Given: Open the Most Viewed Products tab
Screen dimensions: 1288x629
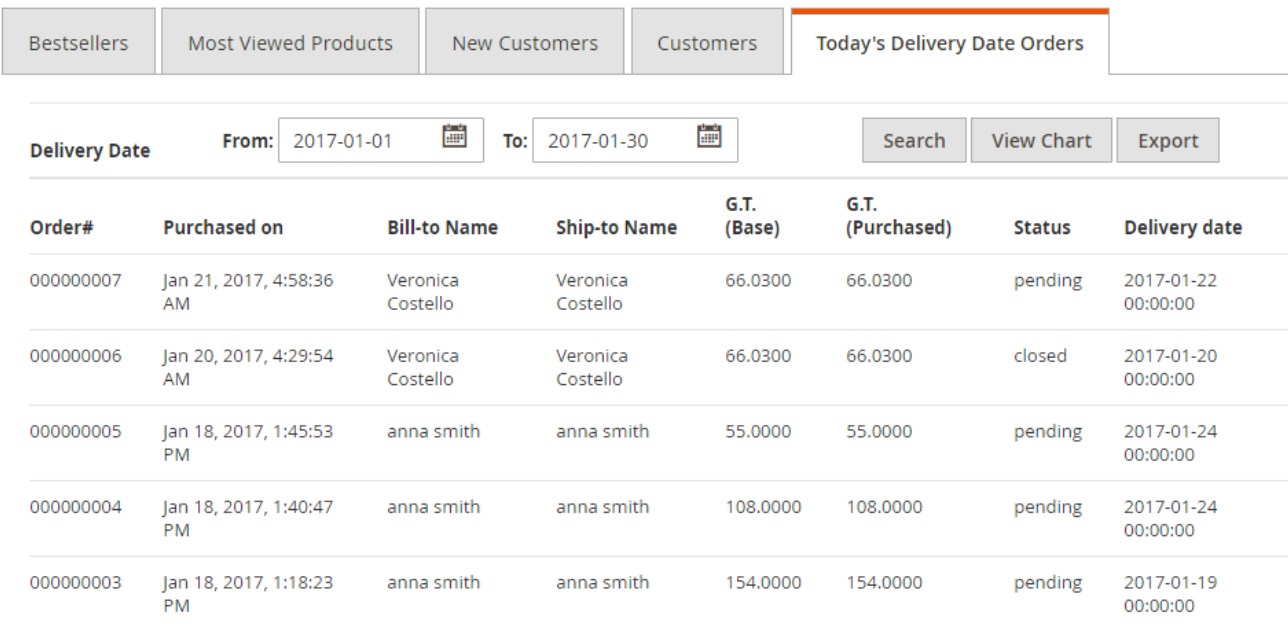Looking at the screenshot, I should tap(290, 43).
